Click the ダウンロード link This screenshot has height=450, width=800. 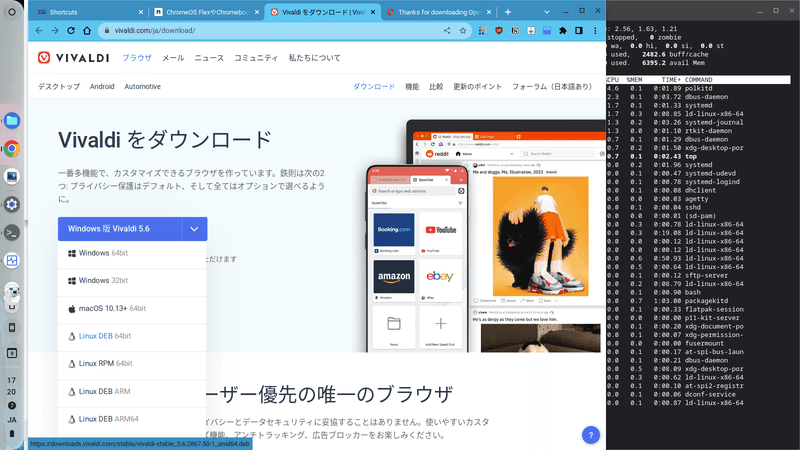point(374,87)
